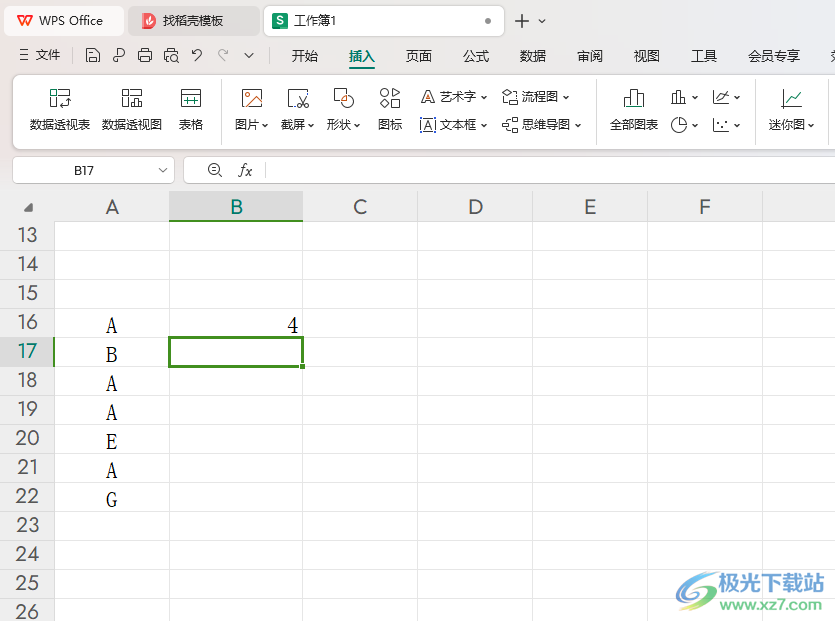Select cell B16 containing 4
835x621 pixels.
click(236, 323)
